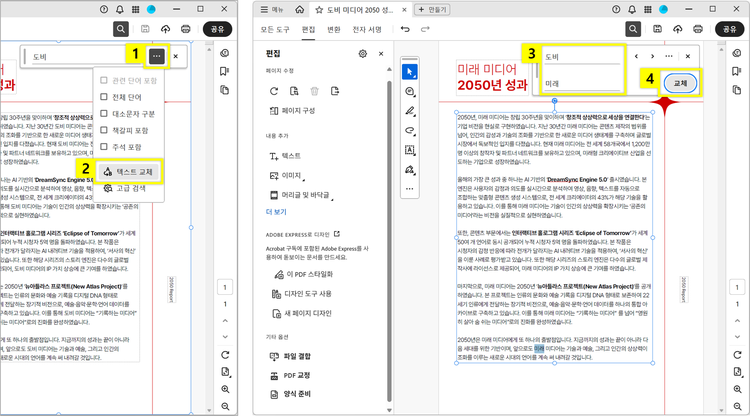This screenshot has height=416, width=750.
Task: Select the signature stamp tool
Action: (409, 170)
